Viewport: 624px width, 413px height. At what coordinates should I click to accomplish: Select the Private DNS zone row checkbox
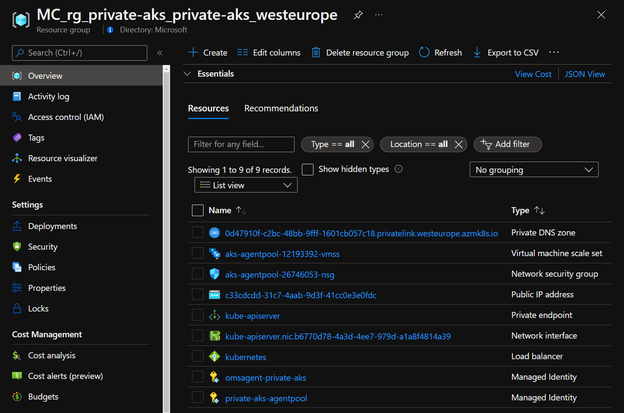pyautogui.click(x=198, y=233)
